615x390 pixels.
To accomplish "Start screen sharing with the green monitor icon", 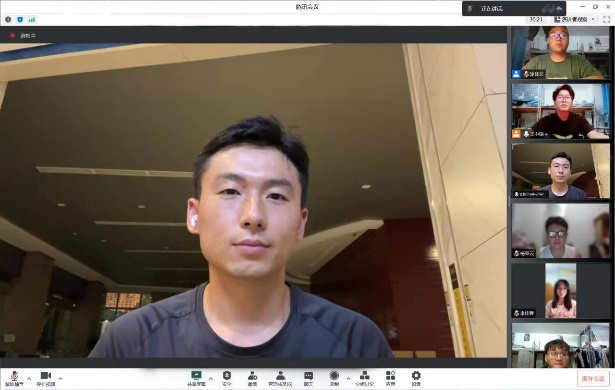I will click(196, 378).
